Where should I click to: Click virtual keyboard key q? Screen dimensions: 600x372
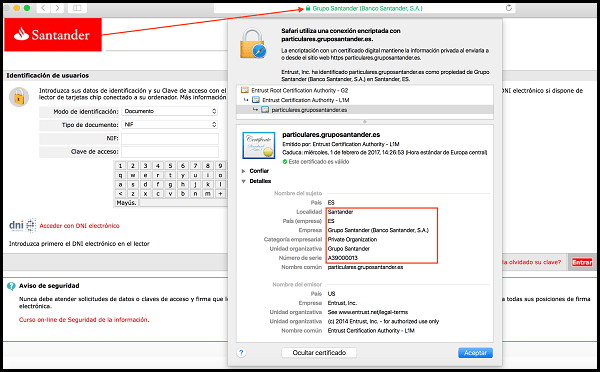120,175
